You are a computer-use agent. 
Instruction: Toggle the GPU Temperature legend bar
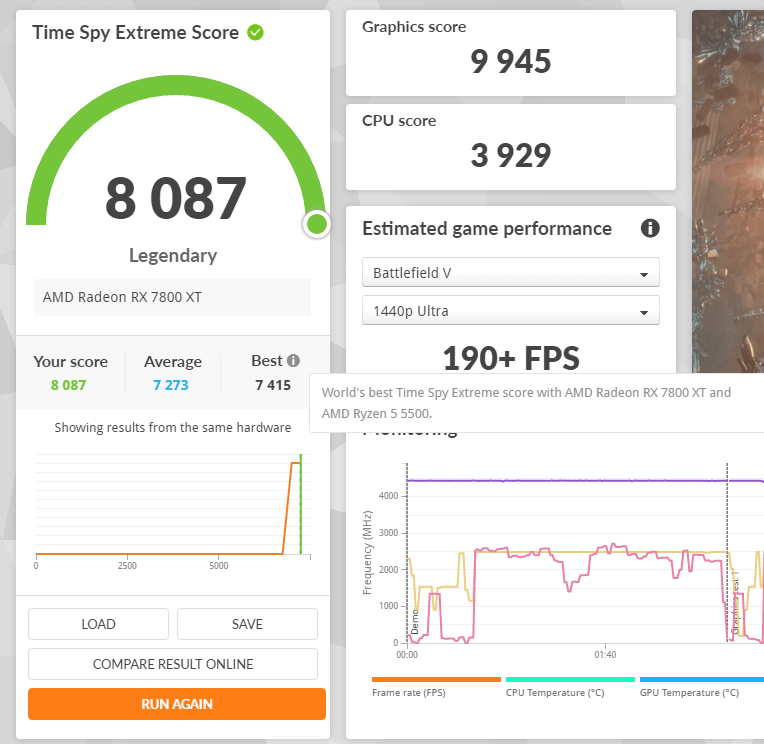702,679
